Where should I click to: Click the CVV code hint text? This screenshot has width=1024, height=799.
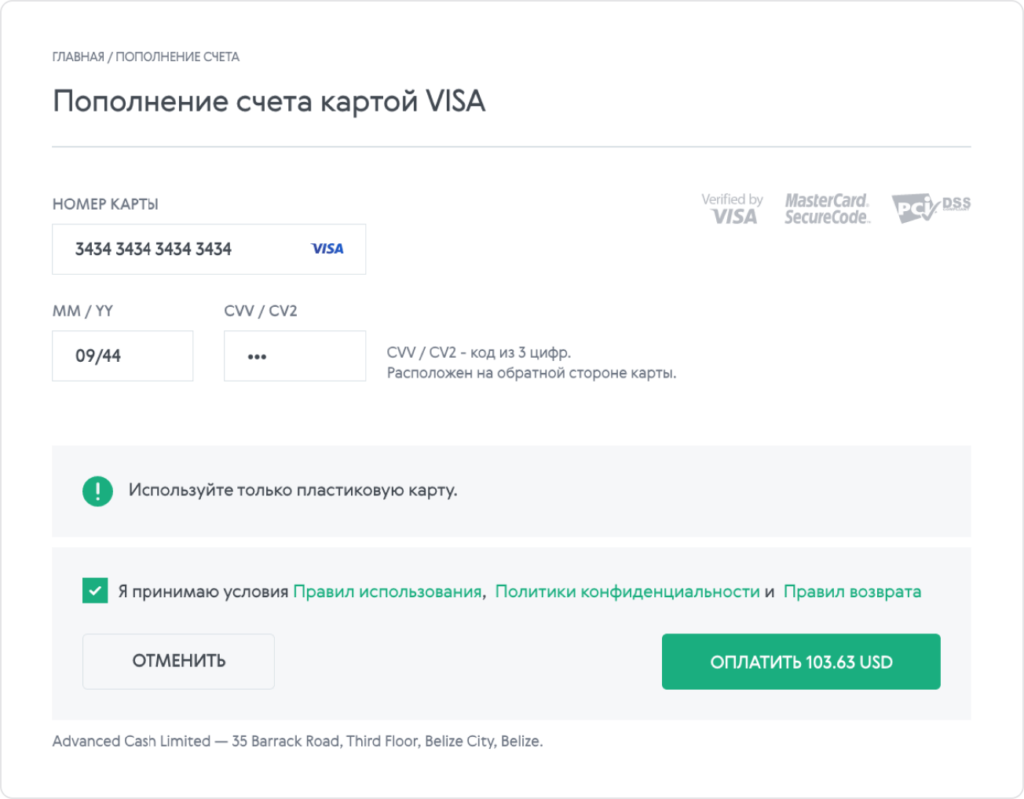(x=530, y=363)
